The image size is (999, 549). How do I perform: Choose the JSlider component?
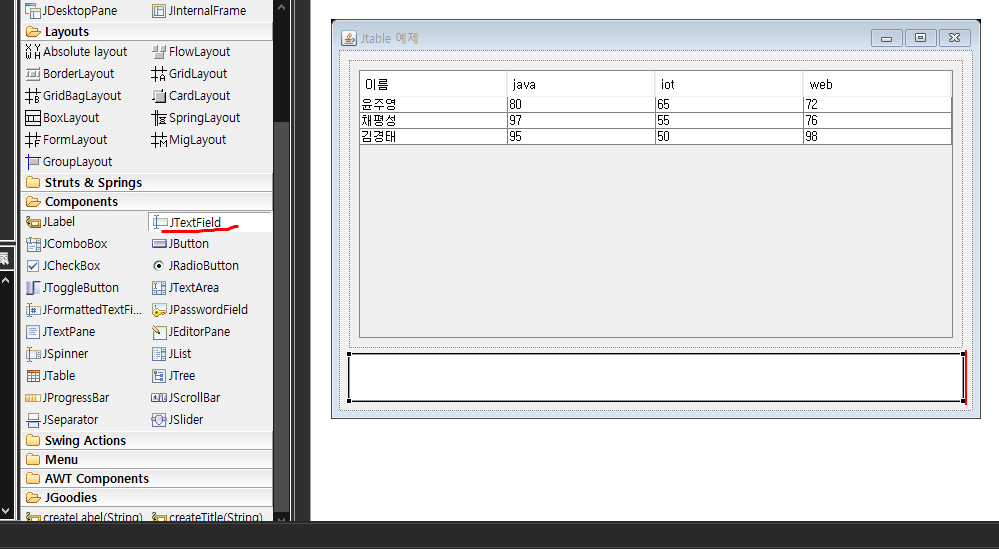click(x=177, y=420)
